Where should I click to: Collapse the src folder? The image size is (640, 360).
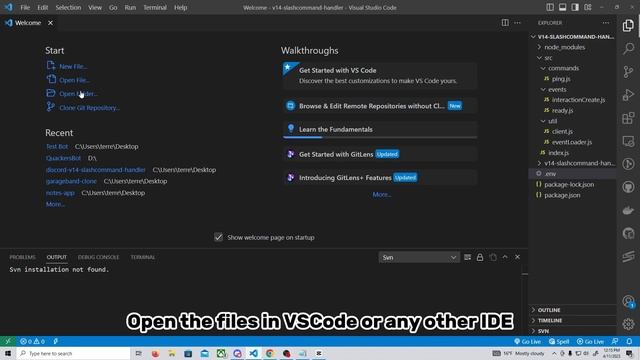point(573,58)
